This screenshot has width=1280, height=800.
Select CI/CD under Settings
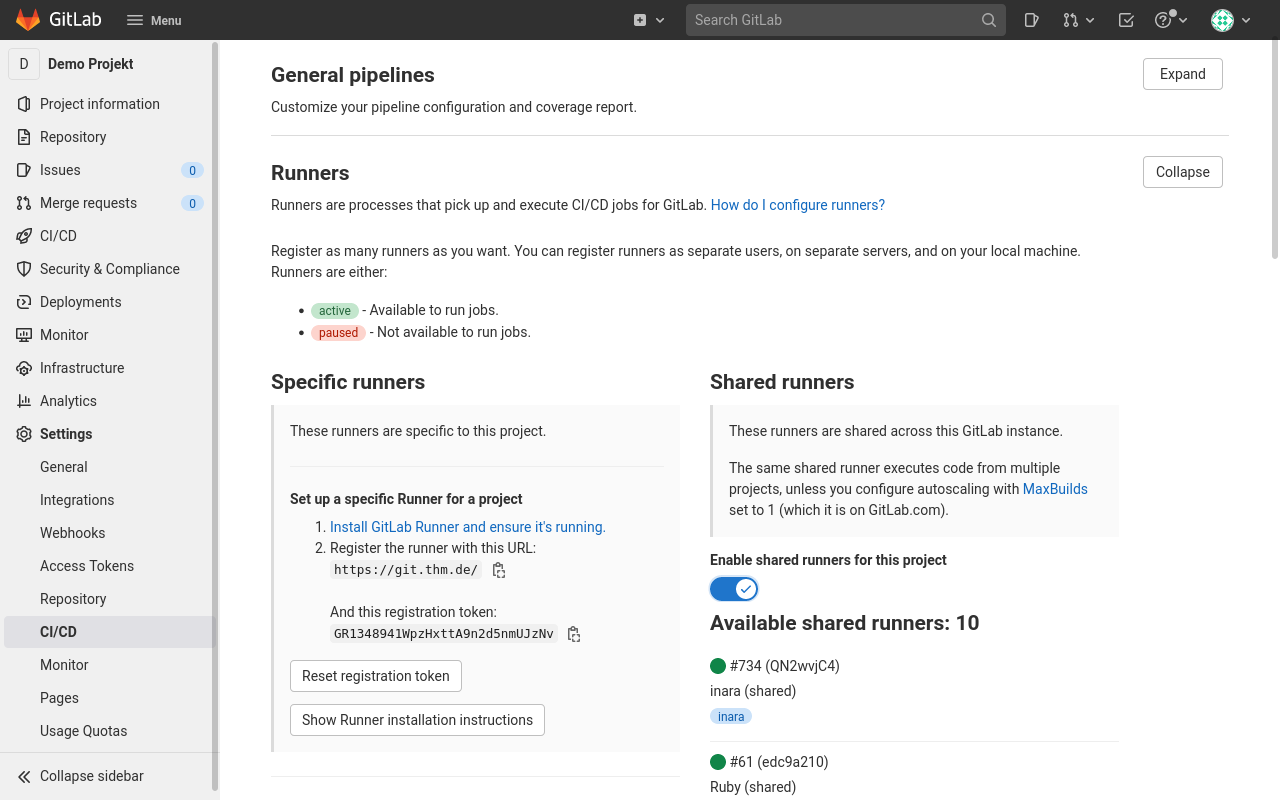click(108, 632)
